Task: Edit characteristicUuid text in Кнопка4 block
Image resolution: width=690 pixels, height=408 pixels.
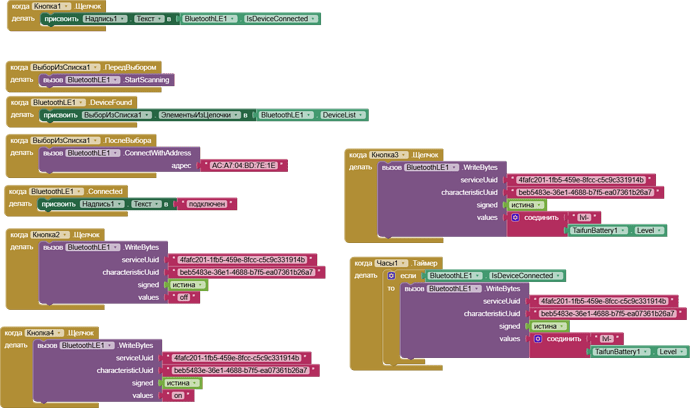Action: click(x=240, y=371)
